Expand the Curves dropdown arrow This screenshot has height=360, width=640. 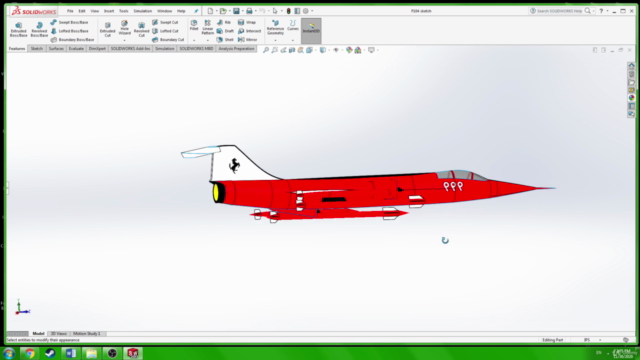(x=293, y=40)
